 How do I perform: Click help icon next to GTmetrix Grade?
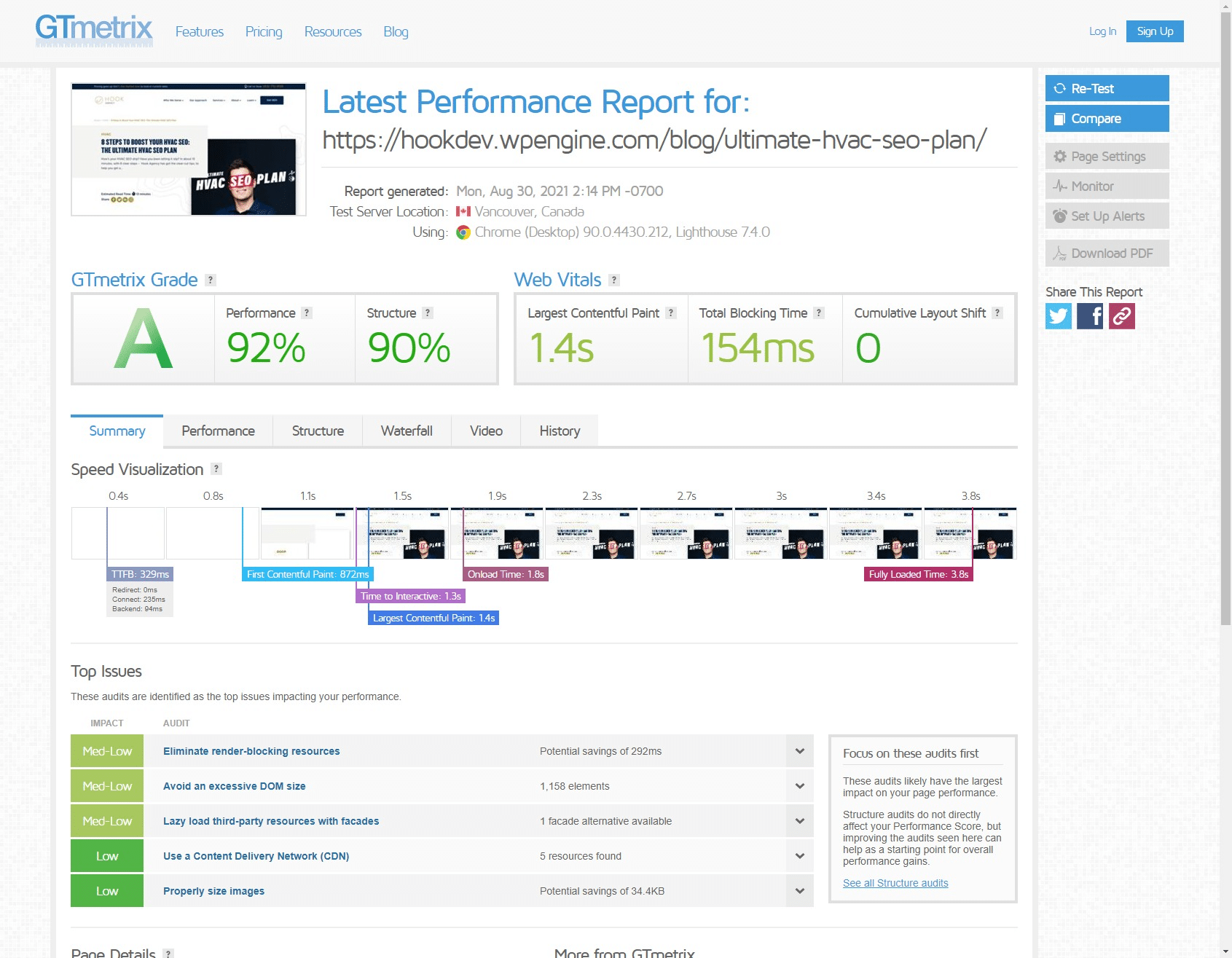pos(211,280)
